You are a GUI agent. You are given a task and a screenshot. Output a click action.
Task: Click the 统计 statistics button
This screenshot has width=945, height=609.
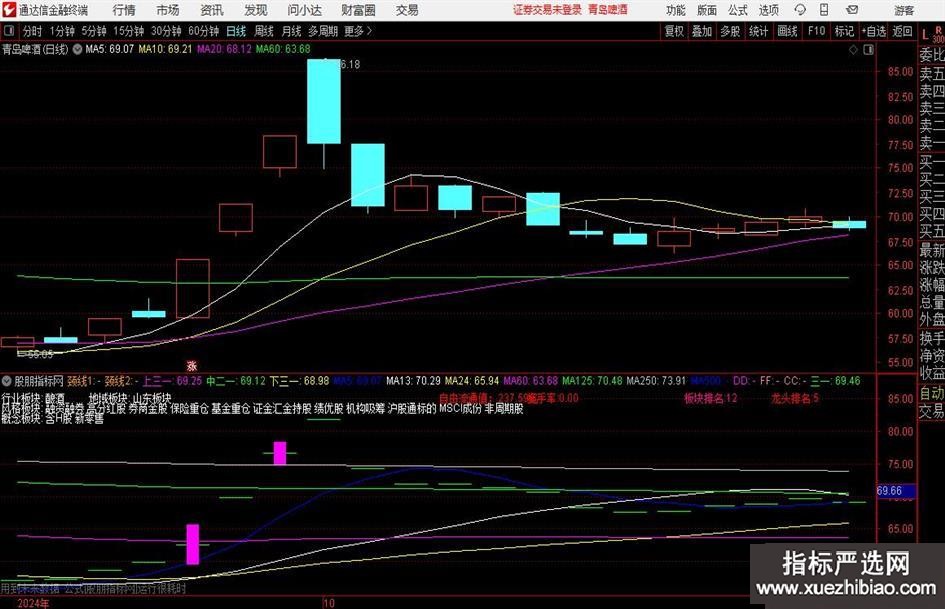pos(758,31)
